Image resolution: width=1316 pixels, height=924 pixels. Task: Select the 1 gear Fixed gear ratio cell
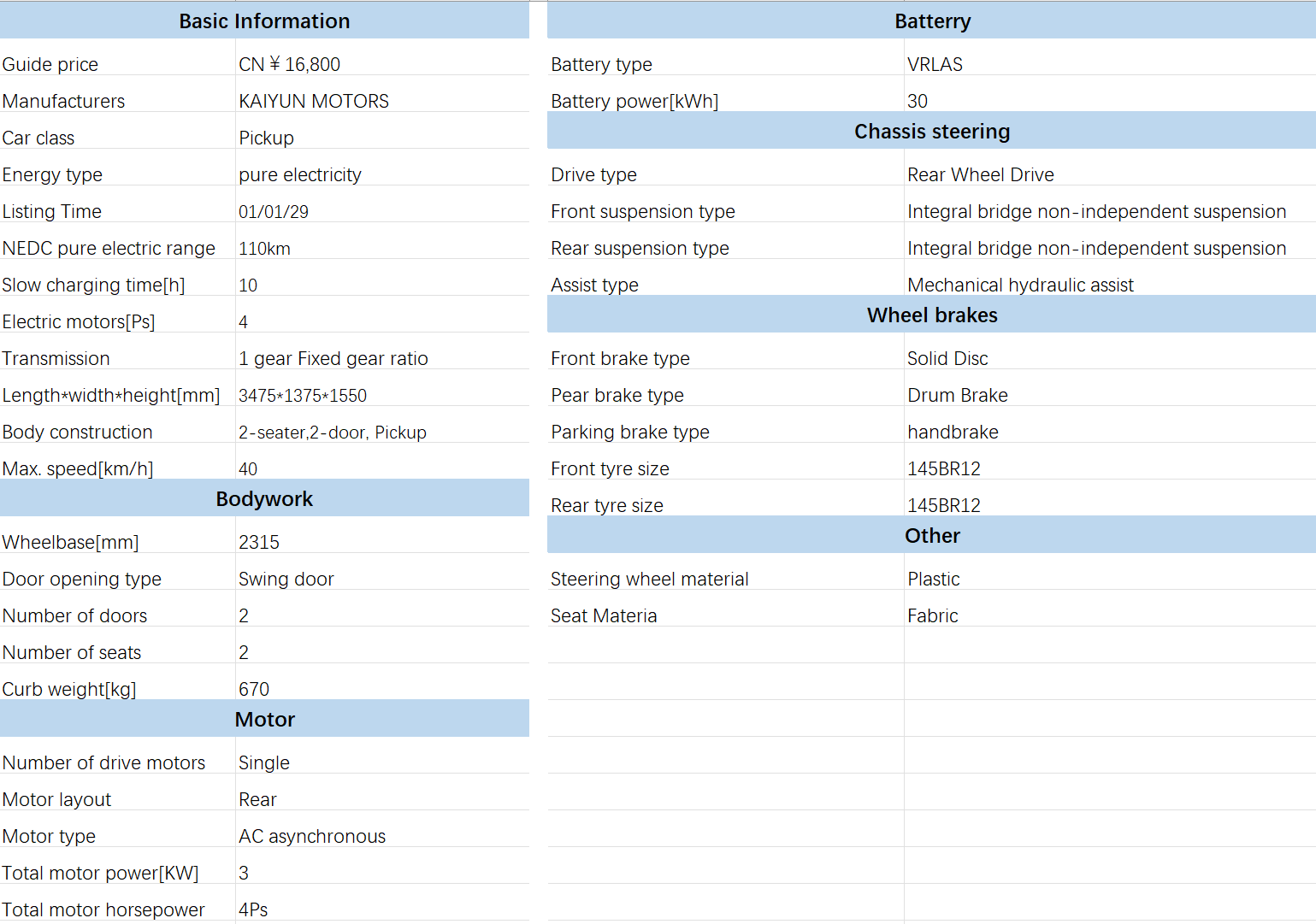coord(333,359)
